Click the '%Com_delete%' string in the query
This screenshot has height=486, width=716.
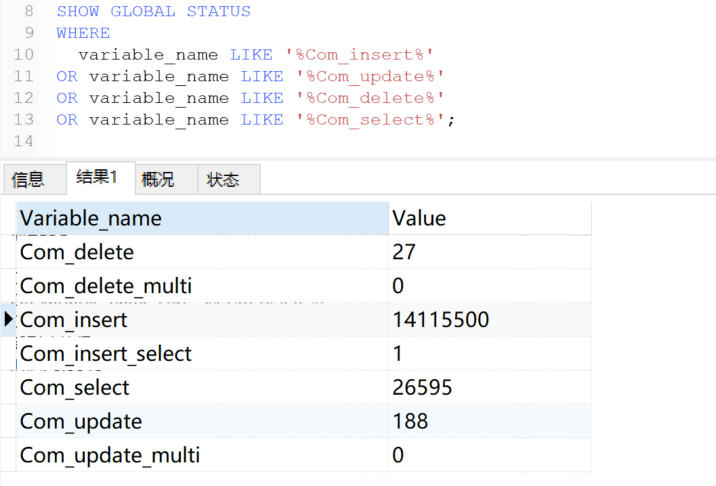[370, 98]
